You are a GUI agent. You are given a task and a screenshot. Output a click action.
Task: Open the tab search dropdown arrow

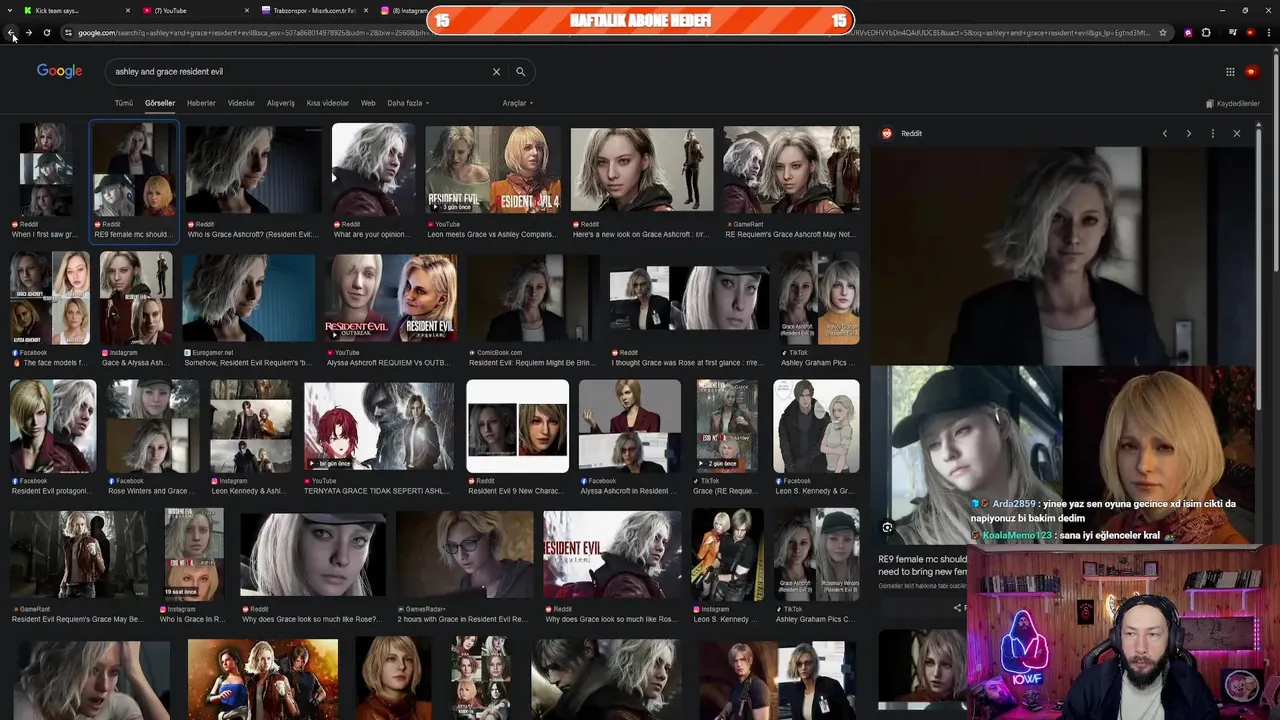coord(10,10)
